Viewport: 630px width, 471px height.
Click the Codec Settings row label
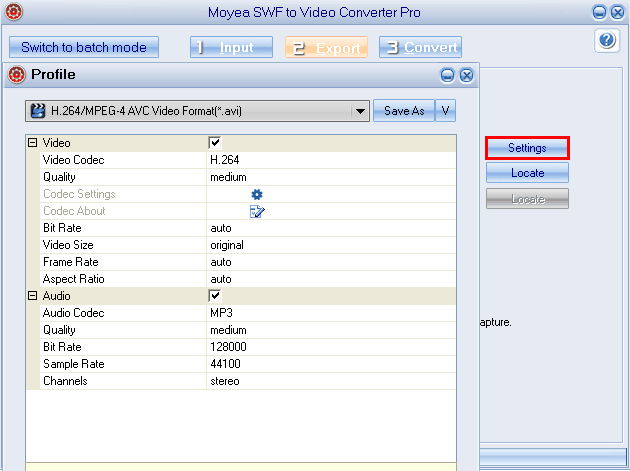(x=79, y=194)
